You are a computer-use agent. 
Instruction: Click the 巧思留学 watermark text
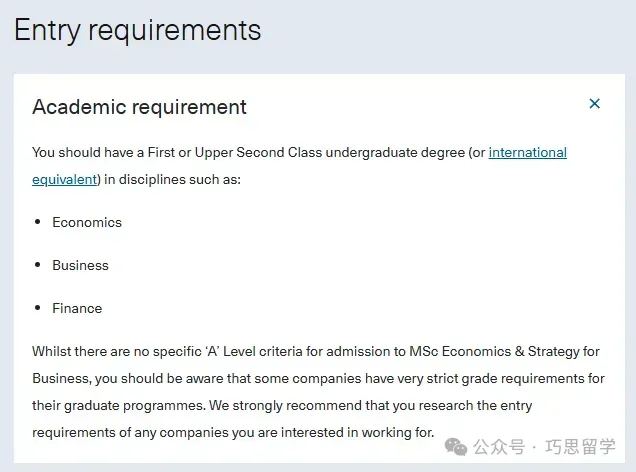tap(581, 447)
